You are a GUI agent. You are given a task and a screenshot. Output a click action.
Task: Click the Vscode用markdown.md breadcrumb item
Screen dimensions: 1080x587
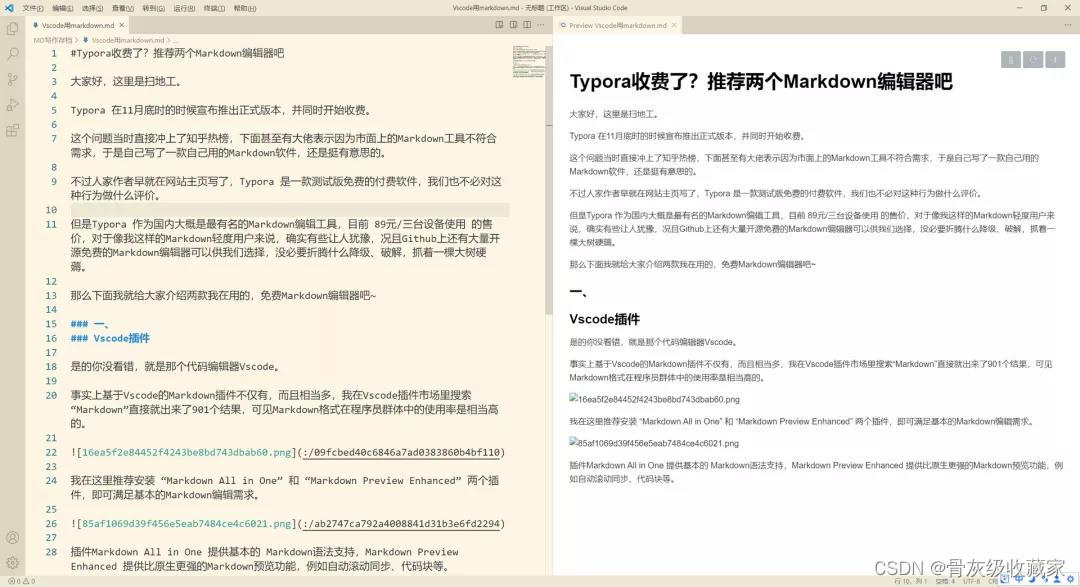coord(124,40)
